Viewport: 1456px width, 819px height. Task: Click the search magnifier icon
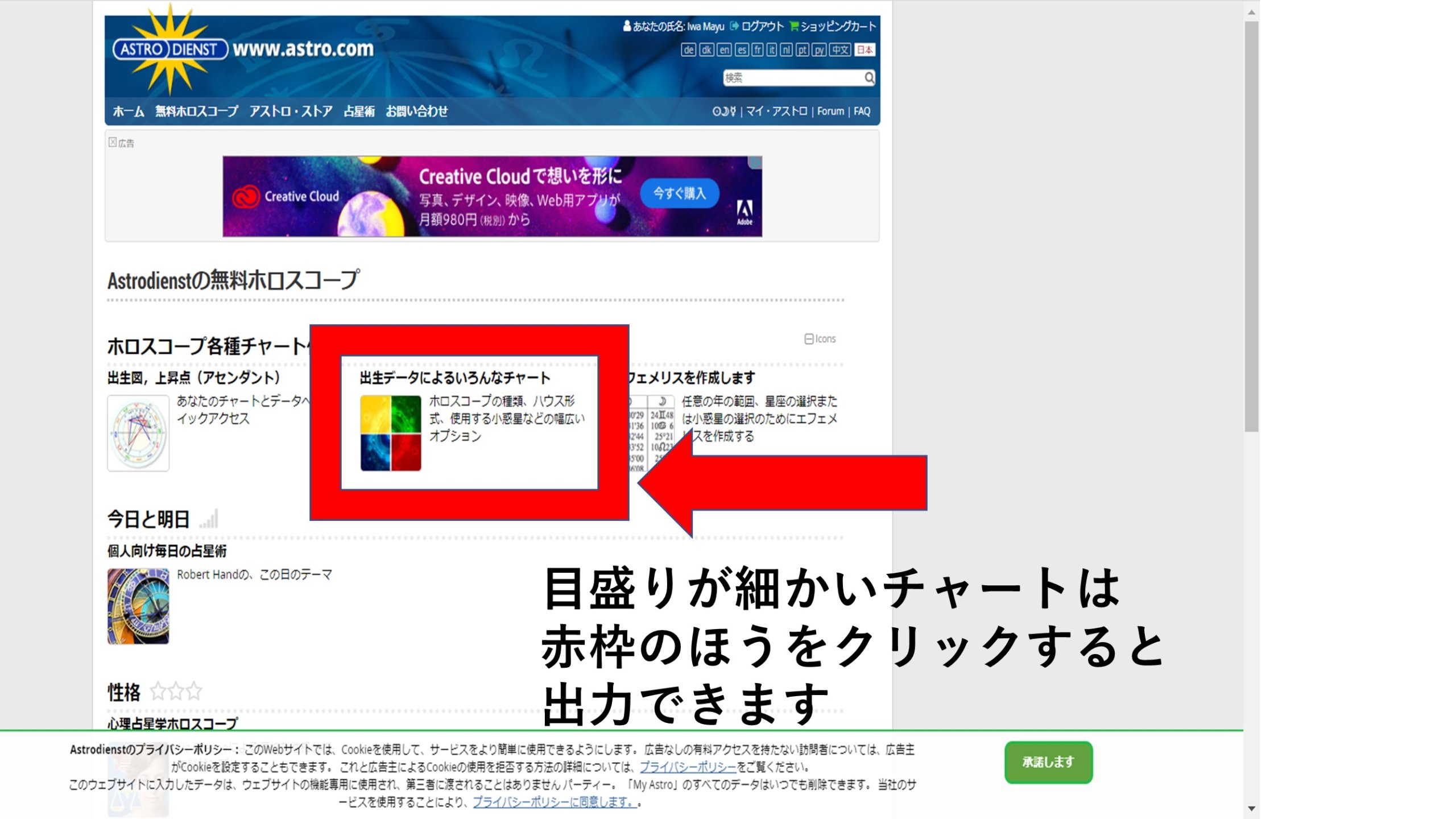tap(869, 77)
